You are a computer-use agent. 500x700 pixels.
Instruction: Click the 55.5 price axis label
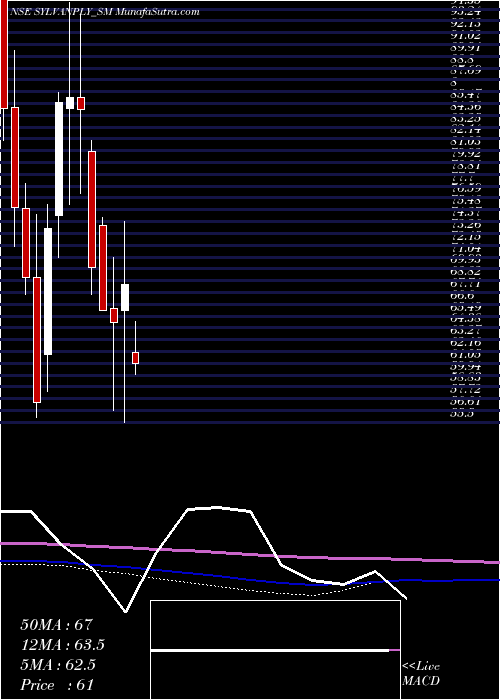pyautogui.click(x=462, y=414)
